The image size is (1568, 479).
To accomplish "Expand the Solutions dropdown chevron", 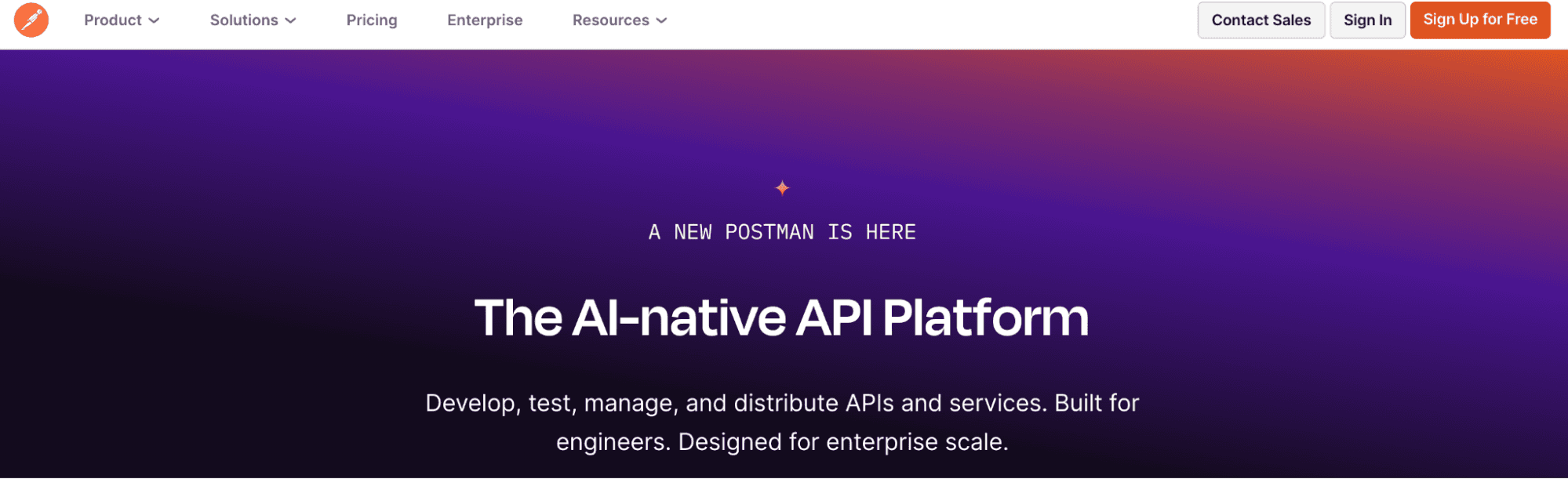I will (x=290, y=21).
